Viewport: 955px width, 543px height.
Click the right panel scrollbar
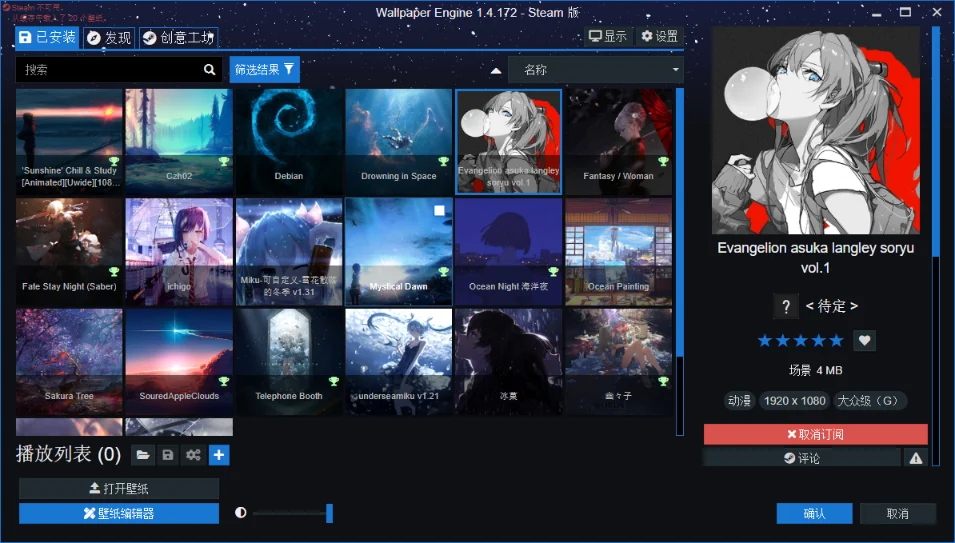pyautogui.click(x=936, y=141)
